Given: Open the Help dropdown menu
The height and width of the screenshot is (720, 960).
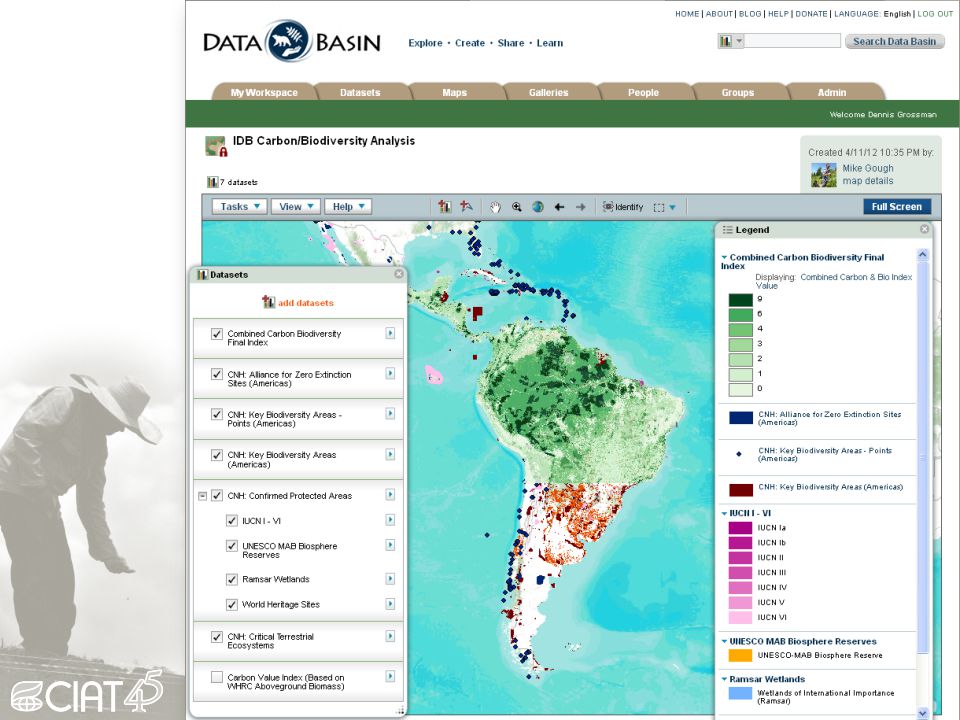Looking at the screenshot, I should [x=348, y=207].
